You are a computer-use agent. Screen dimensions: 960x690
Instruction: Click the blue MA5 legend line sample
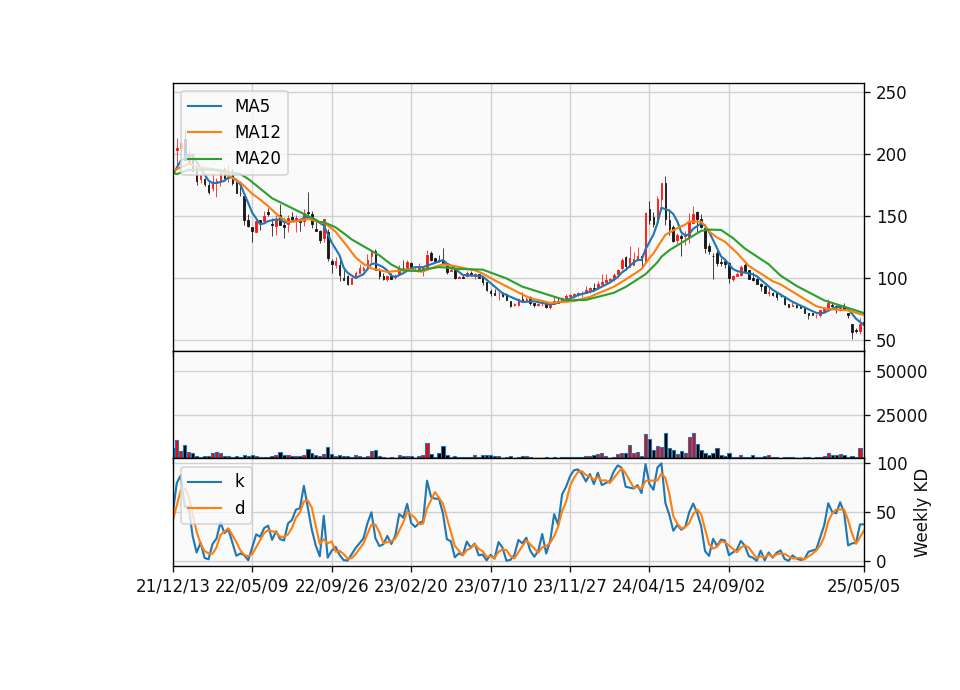(204, 106)
